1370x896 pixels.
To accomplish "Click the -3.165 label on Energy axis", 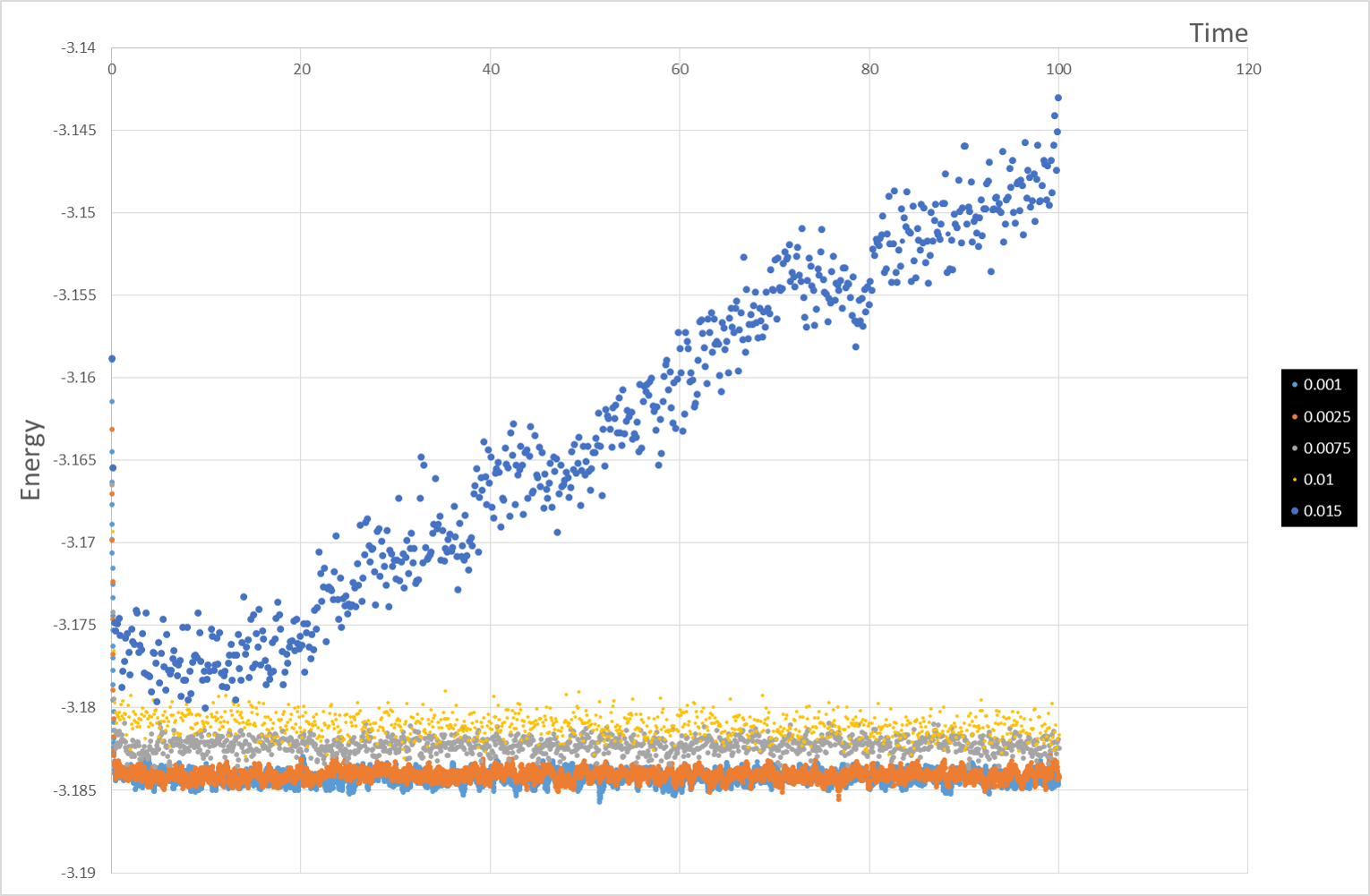I will [74, 460].
